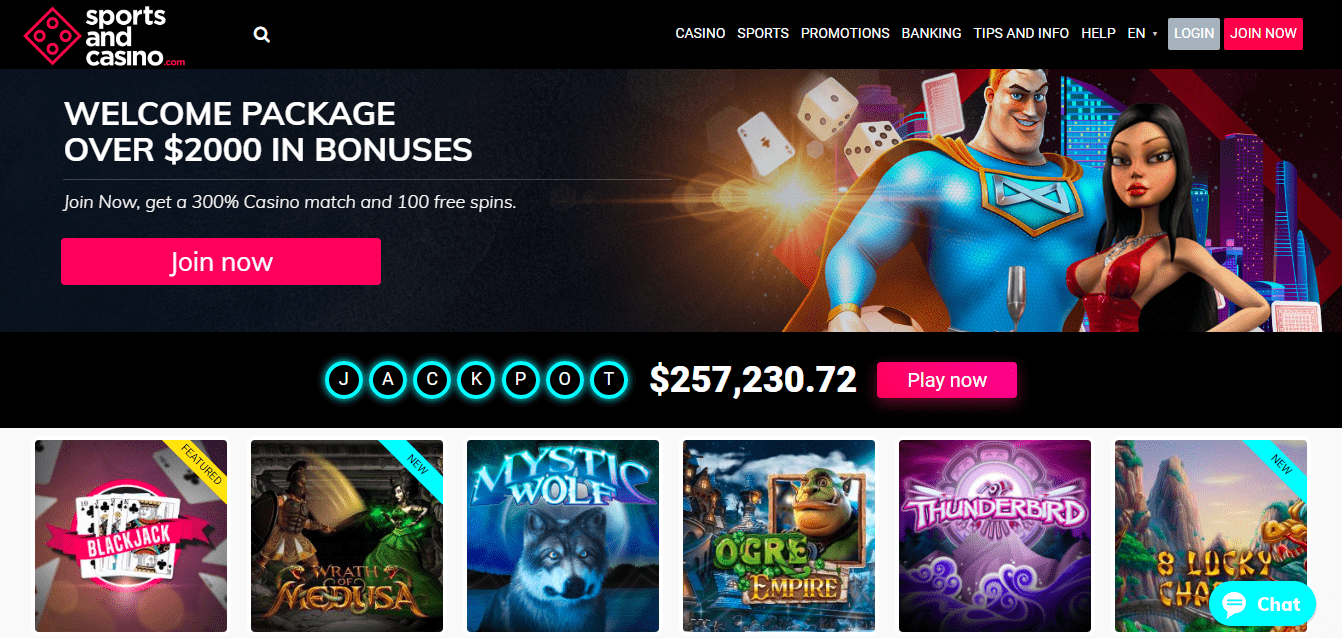The width and height of the screenshot is (1342, 638).
Task: Click the gray Login button
Action: click(1194, 33)
